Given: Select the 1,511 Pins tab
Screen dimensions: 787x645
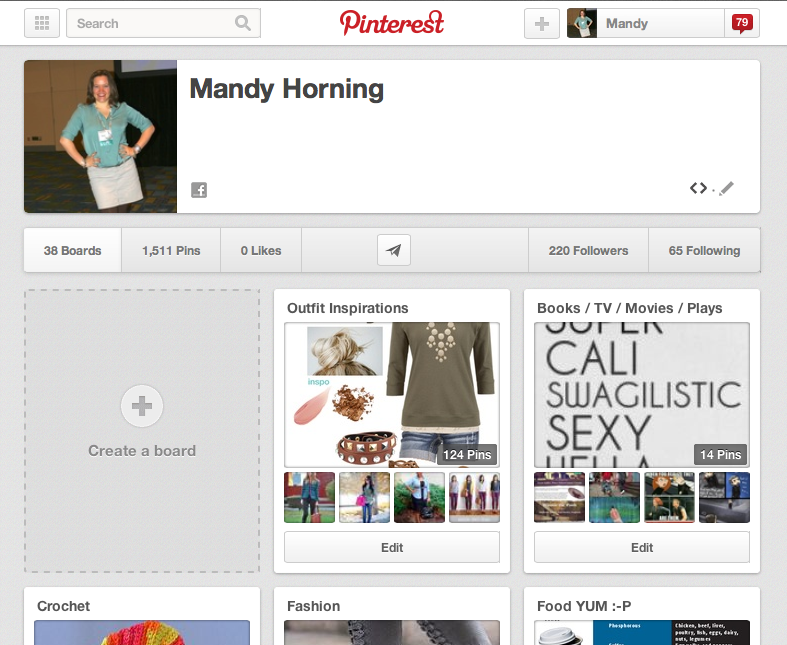Looking at the screenshot, I should [171, 250].
